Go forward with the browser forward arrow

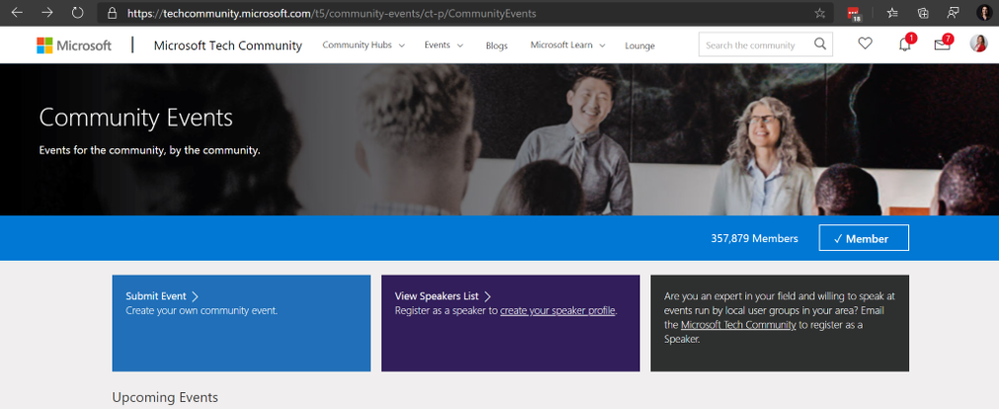pos(47,12)
